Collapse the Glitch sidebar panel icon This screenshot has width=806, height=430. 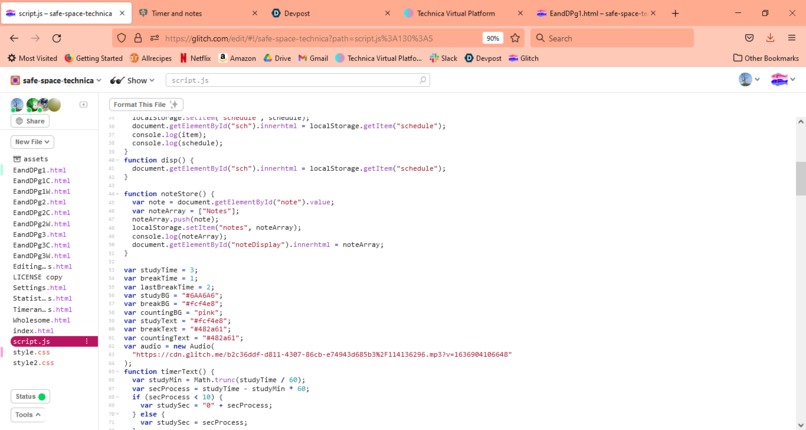(x=83, y=104)
